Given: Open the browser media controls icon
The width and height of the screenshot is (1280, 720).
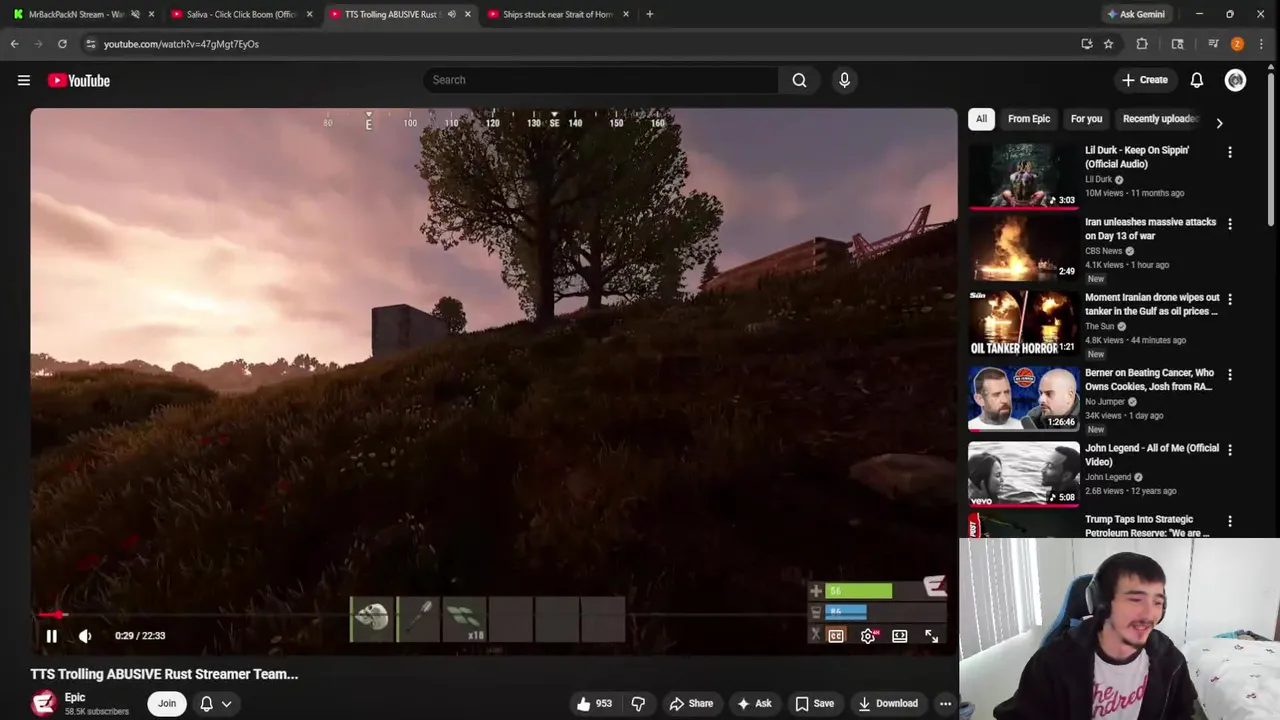Looking at the screenshot, I should (1213, 44).
